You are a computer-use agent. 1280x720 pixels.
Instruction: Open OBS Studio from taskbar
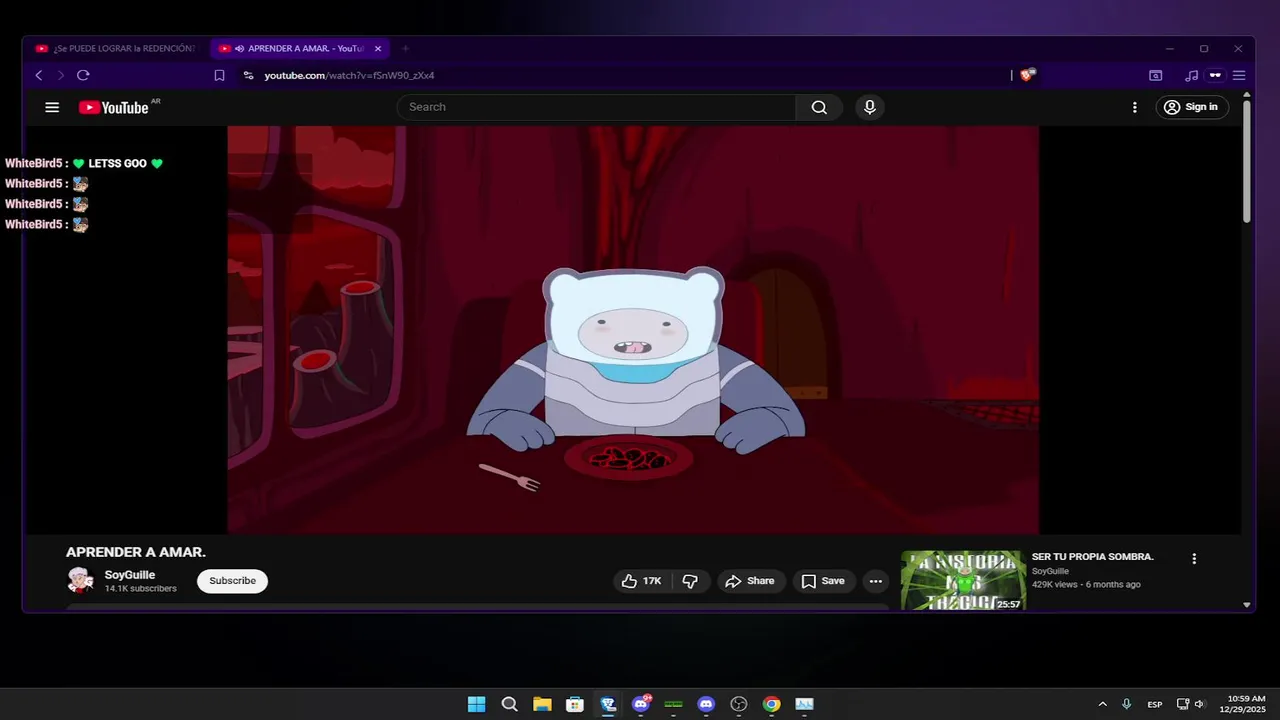[x=739, y=704]
